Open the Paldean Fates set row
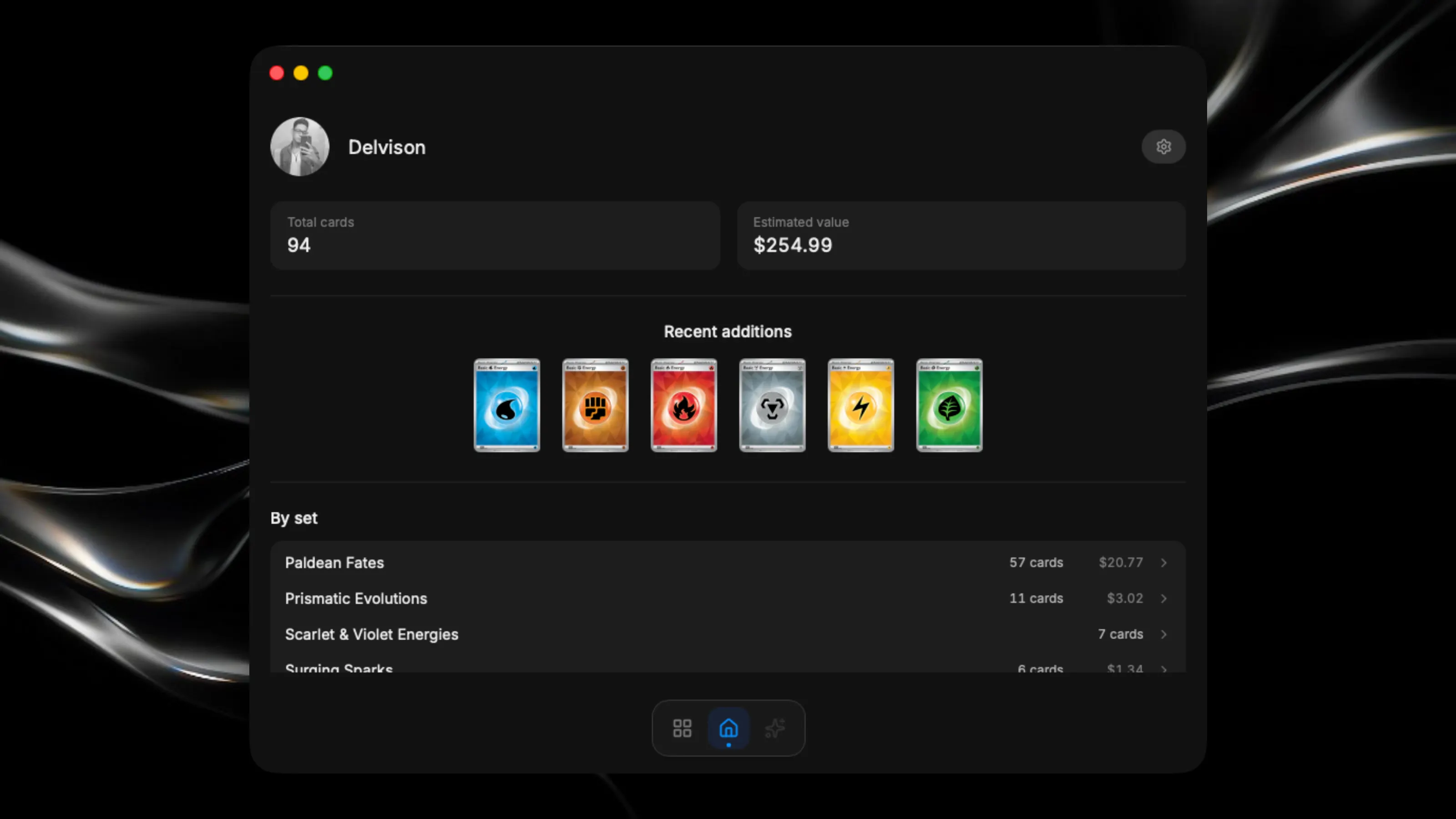The width and height of the screenshot is (1456, 819). click(x=728, y=562)
